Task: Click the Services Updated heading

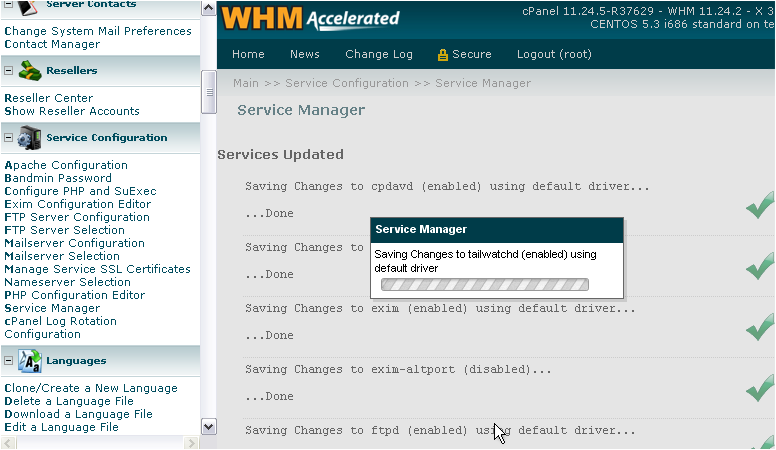Action: (280, 154)
